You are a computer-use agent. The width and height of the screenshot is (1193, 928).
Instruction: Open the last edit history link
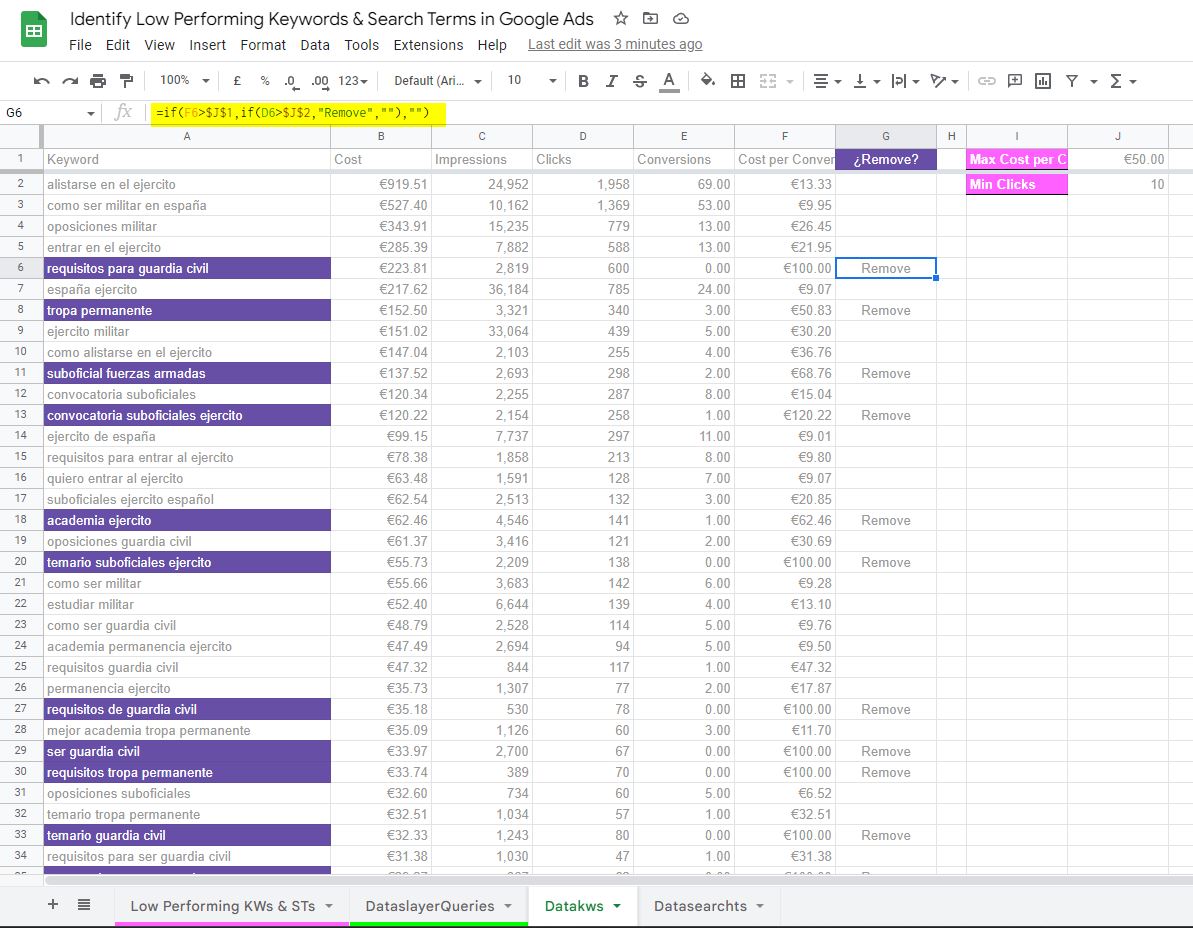click(x=615, y=45)
